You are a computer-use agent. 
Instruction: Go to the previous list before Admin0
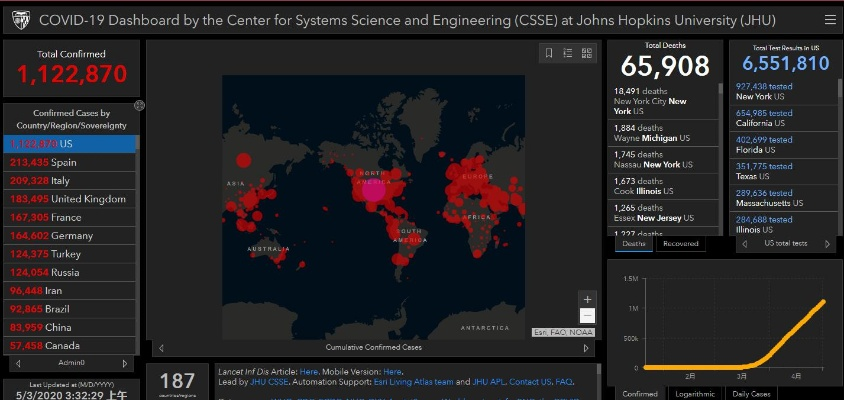click(17, 363)
